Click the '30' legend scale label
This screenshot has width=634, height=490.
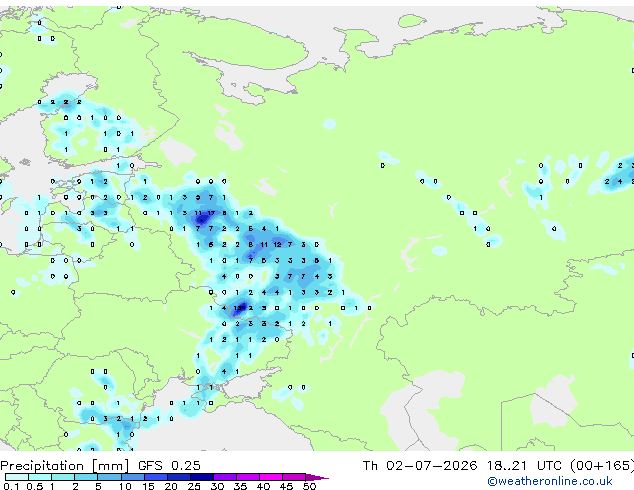point(217,486)
